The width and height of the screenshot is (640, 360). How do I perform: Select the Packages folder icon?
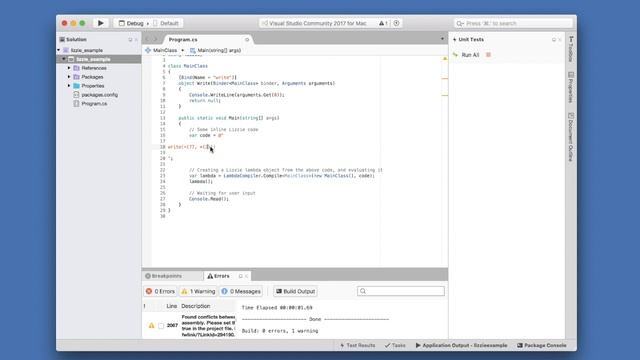pyautogui.click(x=76, y=77)
